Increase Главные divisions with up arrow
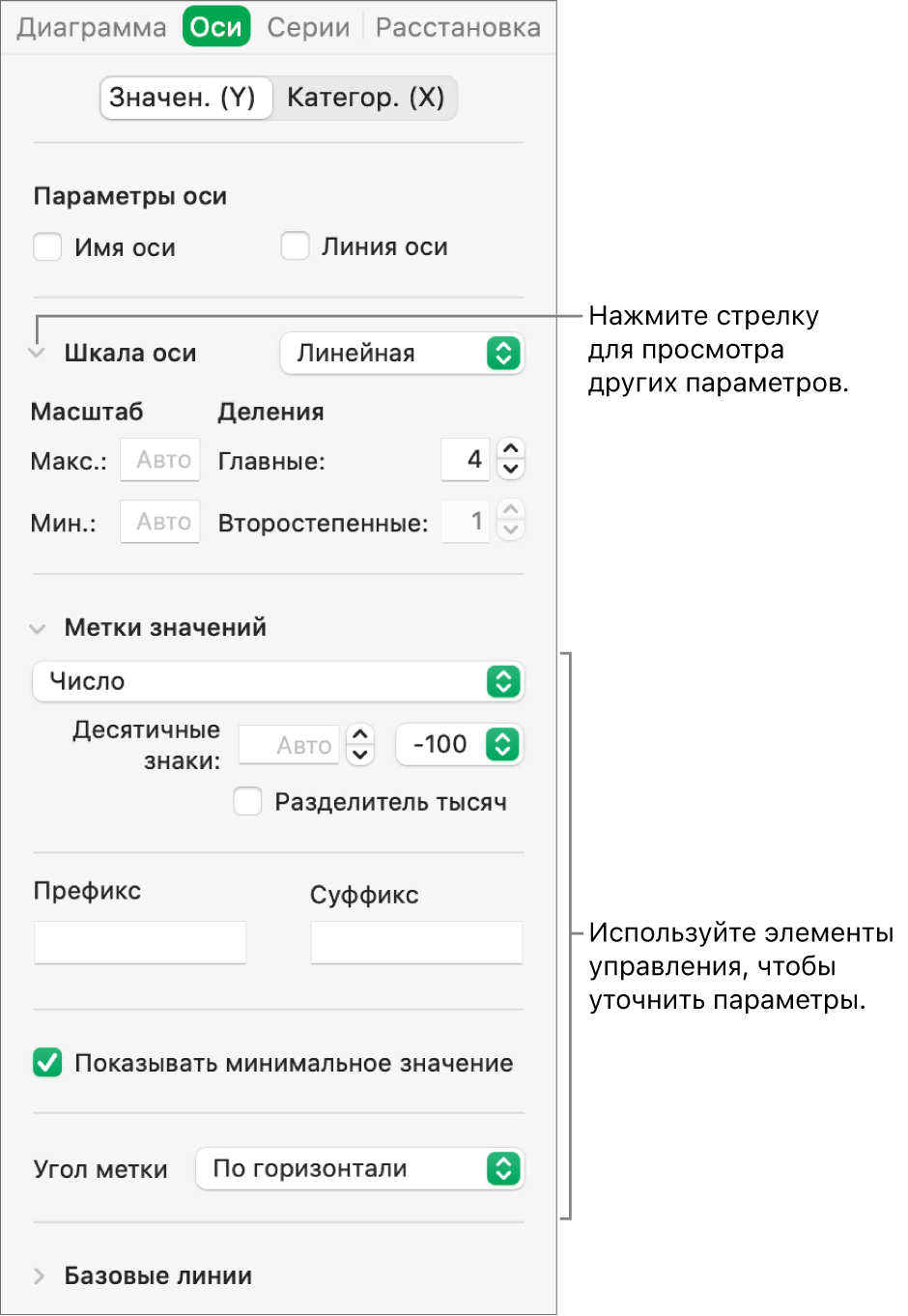 pos(511,449)
